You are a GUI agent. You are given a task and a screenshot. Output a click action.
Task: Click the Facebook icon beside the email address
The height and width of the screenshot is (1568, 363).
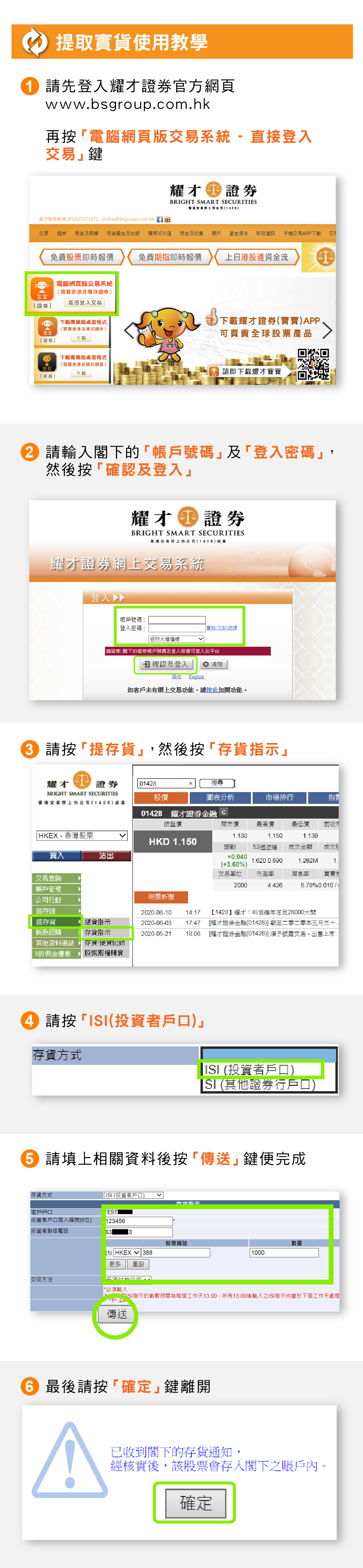tap(159, 219)
